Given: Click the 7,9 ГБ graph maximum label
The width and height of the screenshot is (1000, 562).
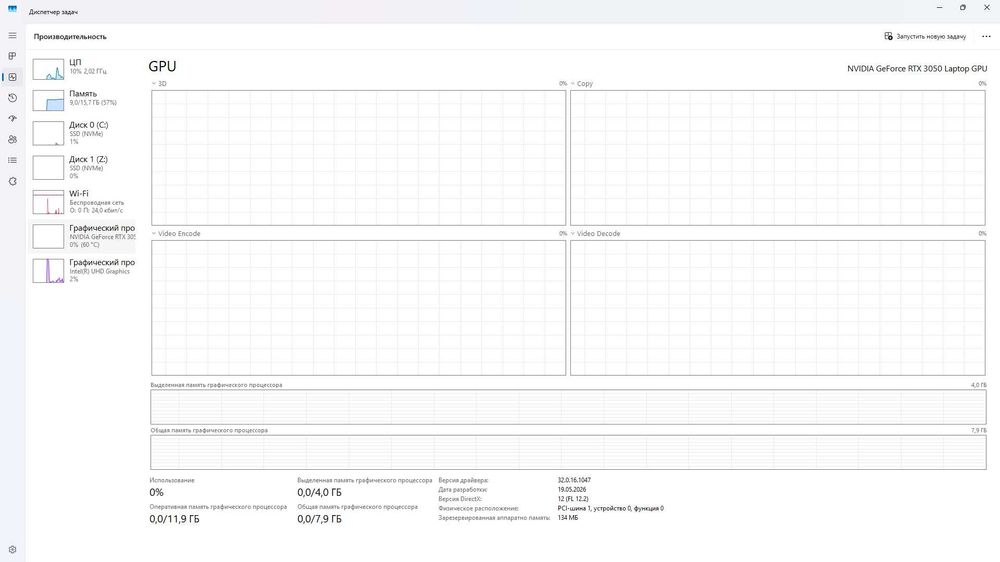Looking at the screenshot, I should click(x=978, y=430).
